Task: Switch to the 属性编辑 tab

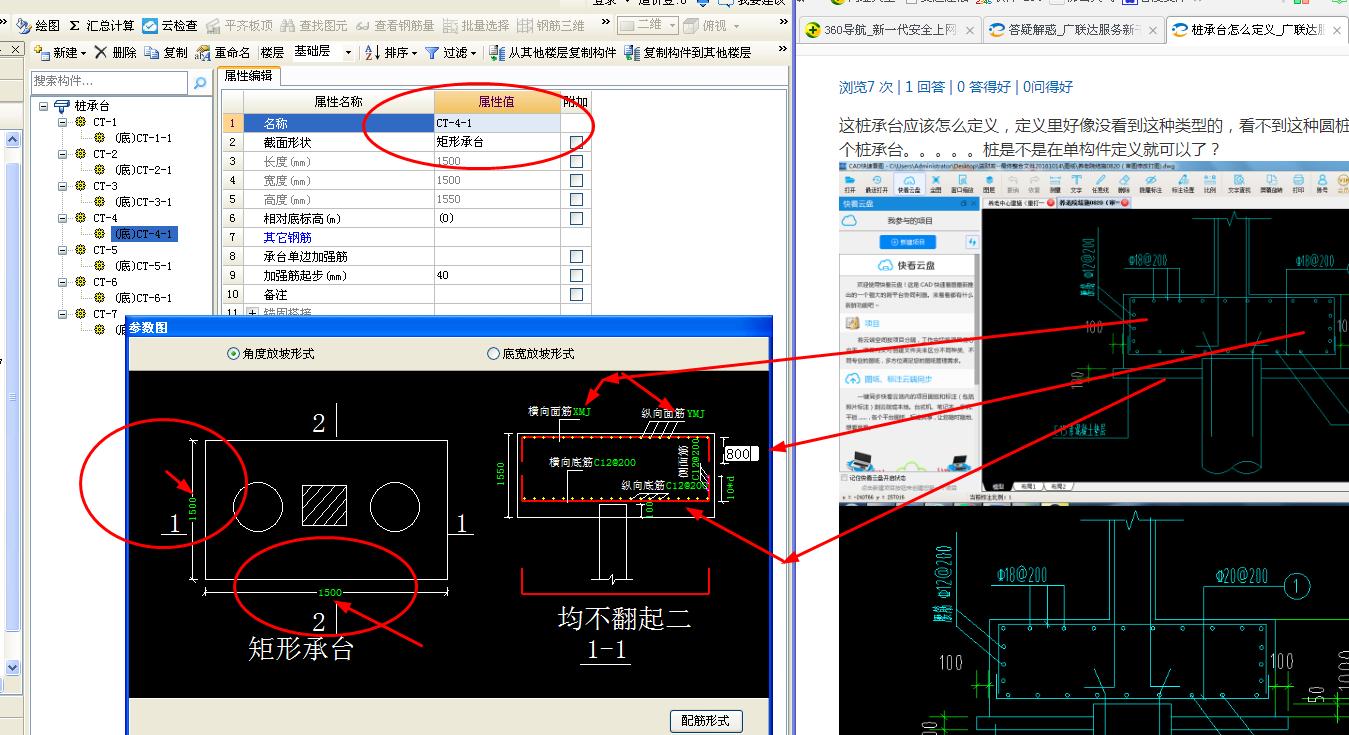Action: [248, 75]
